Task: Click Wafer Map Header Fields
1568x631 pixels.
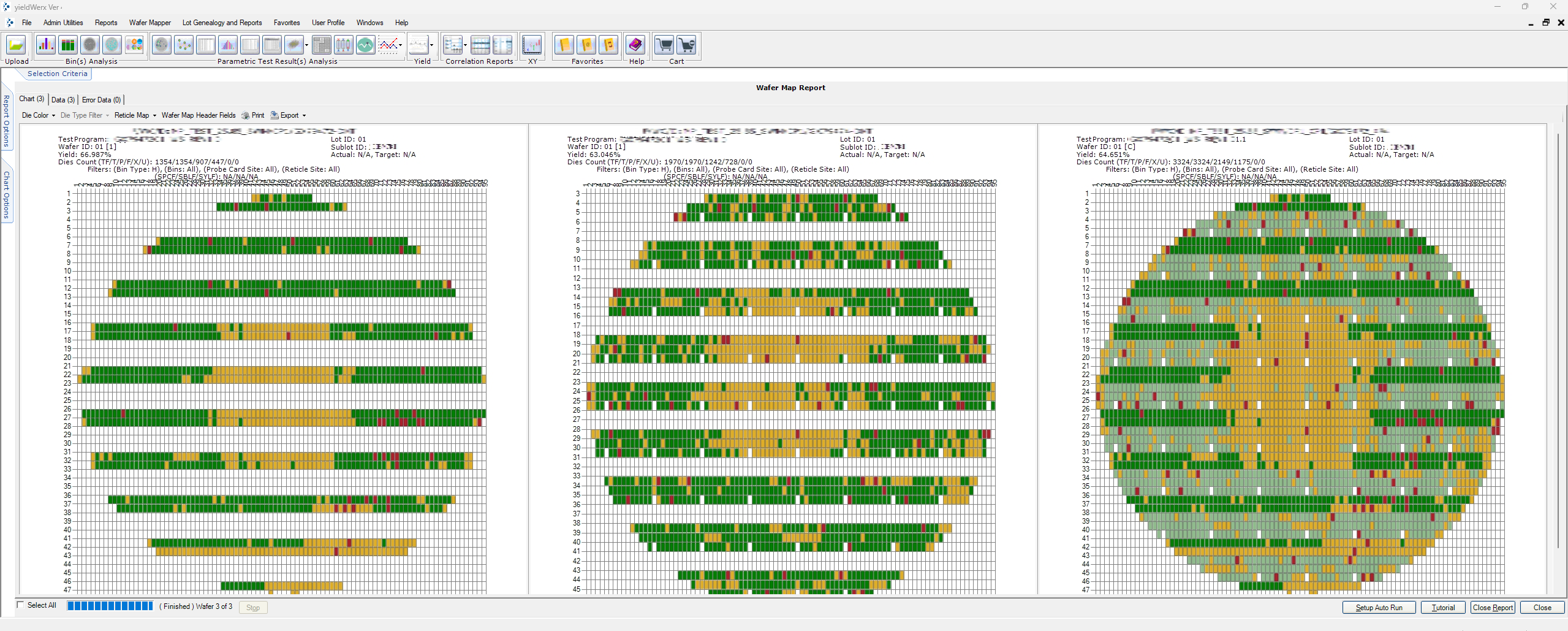Action: [x=199, y=115]
